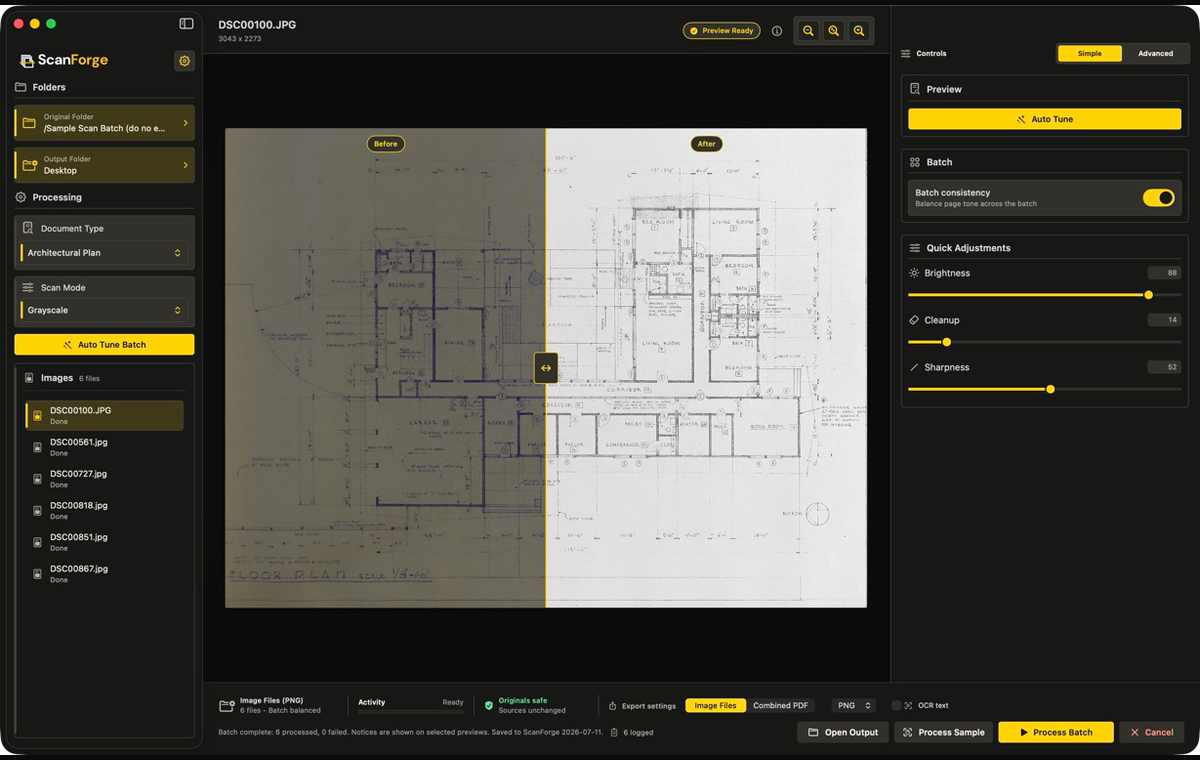This screenshot has width=1200, height=760.
Task: Select DSC00851.jpg in the images list
Action: (104, 542)
